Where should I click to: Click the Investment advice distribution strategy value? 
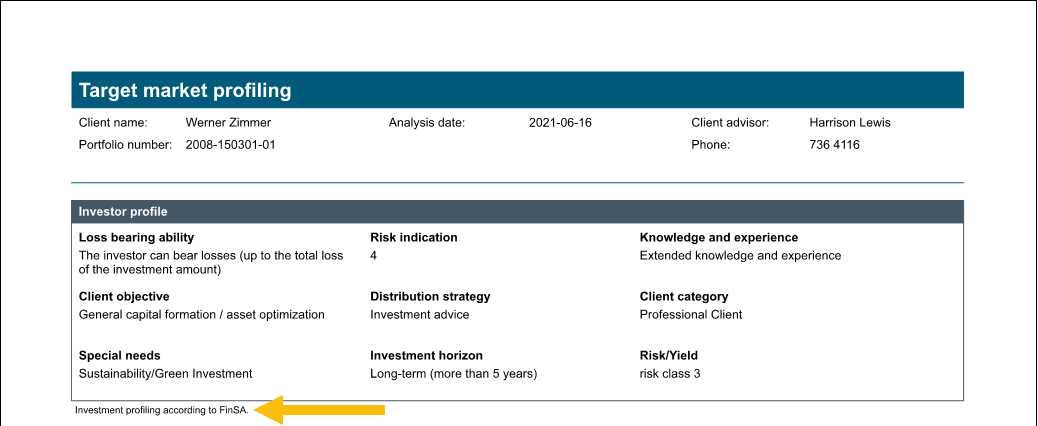[419, 314]
